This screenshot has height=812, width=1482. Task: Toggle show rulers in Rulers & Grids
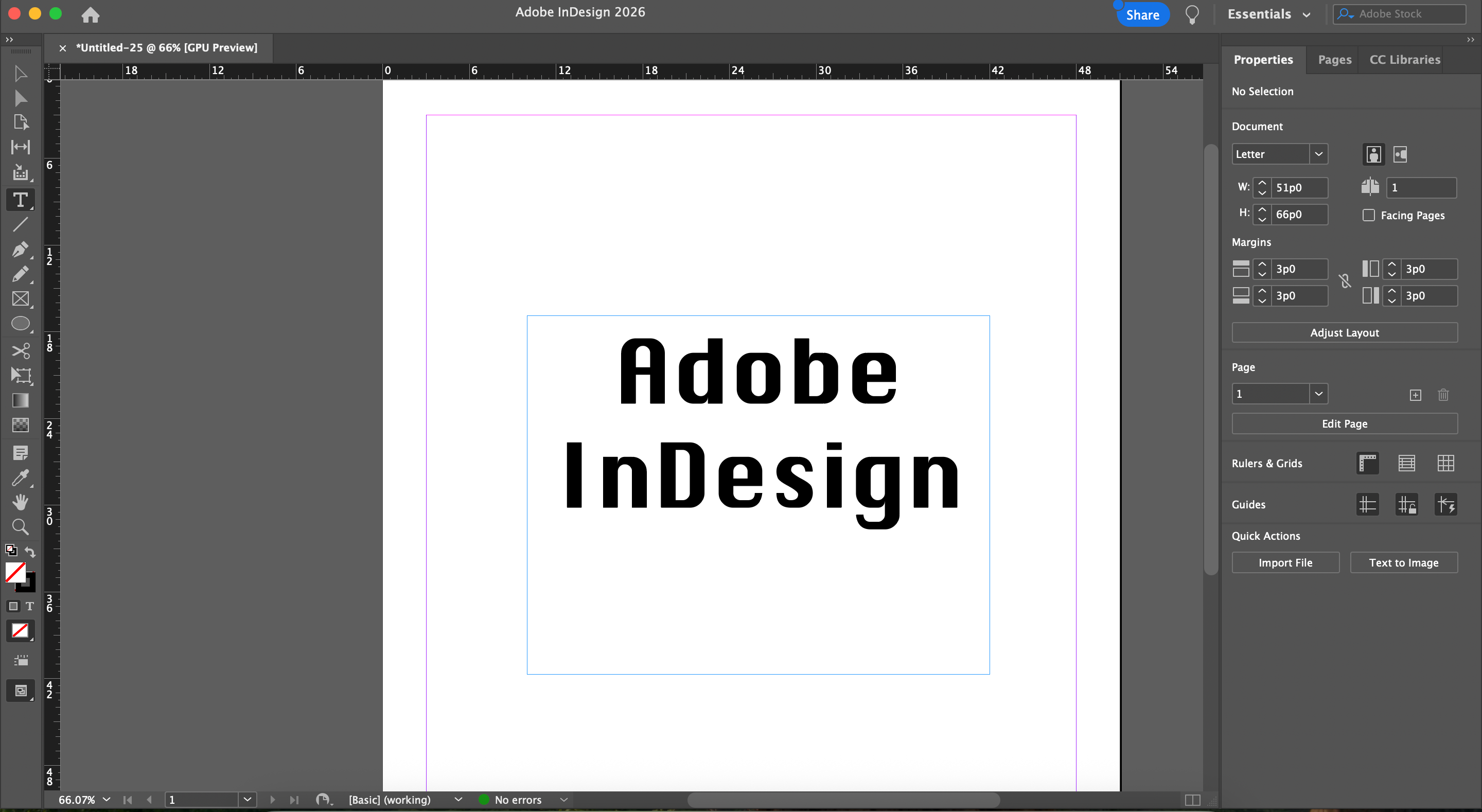[x=1367, y=463]
